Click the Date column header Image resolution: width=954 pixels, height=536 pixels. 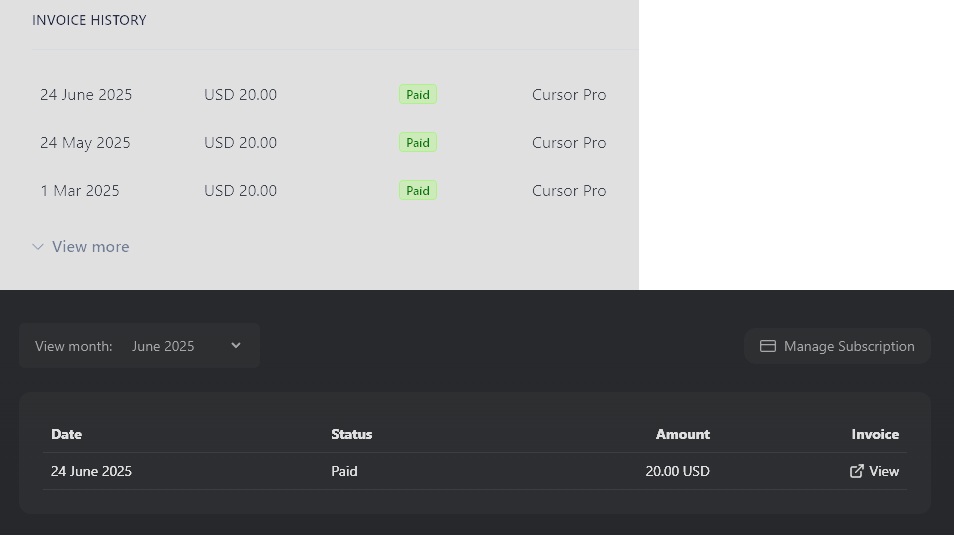(x=66, y=434)
